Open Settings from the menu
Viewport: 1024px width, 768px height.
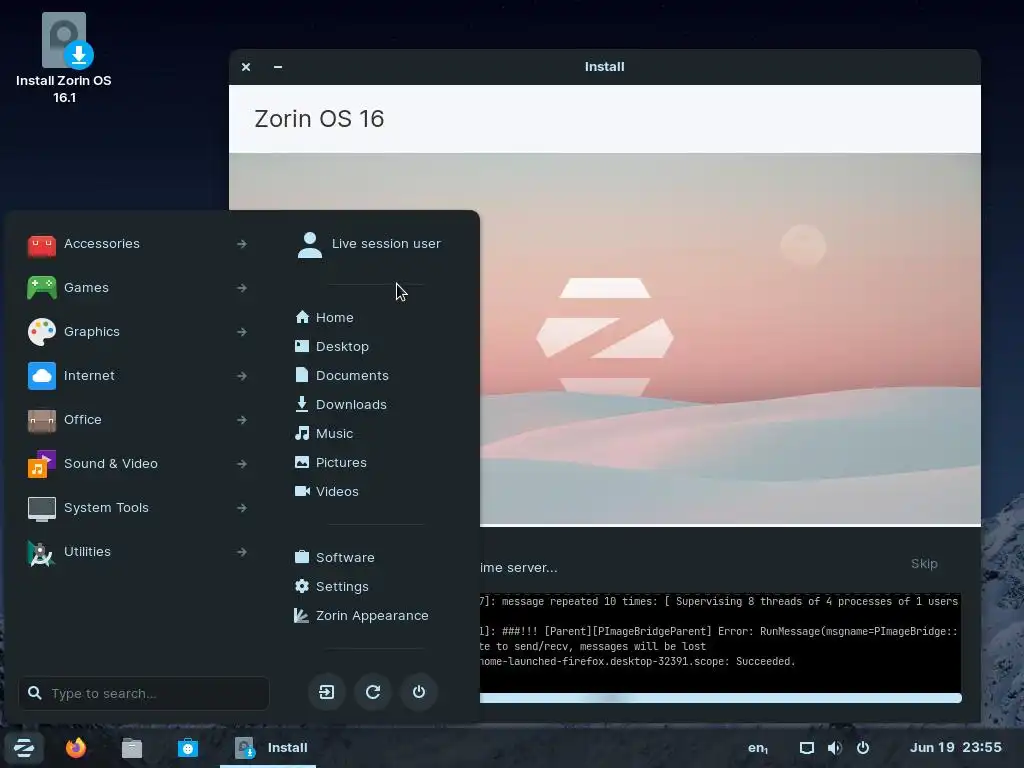pyautogui.click(x=332, y=586)
